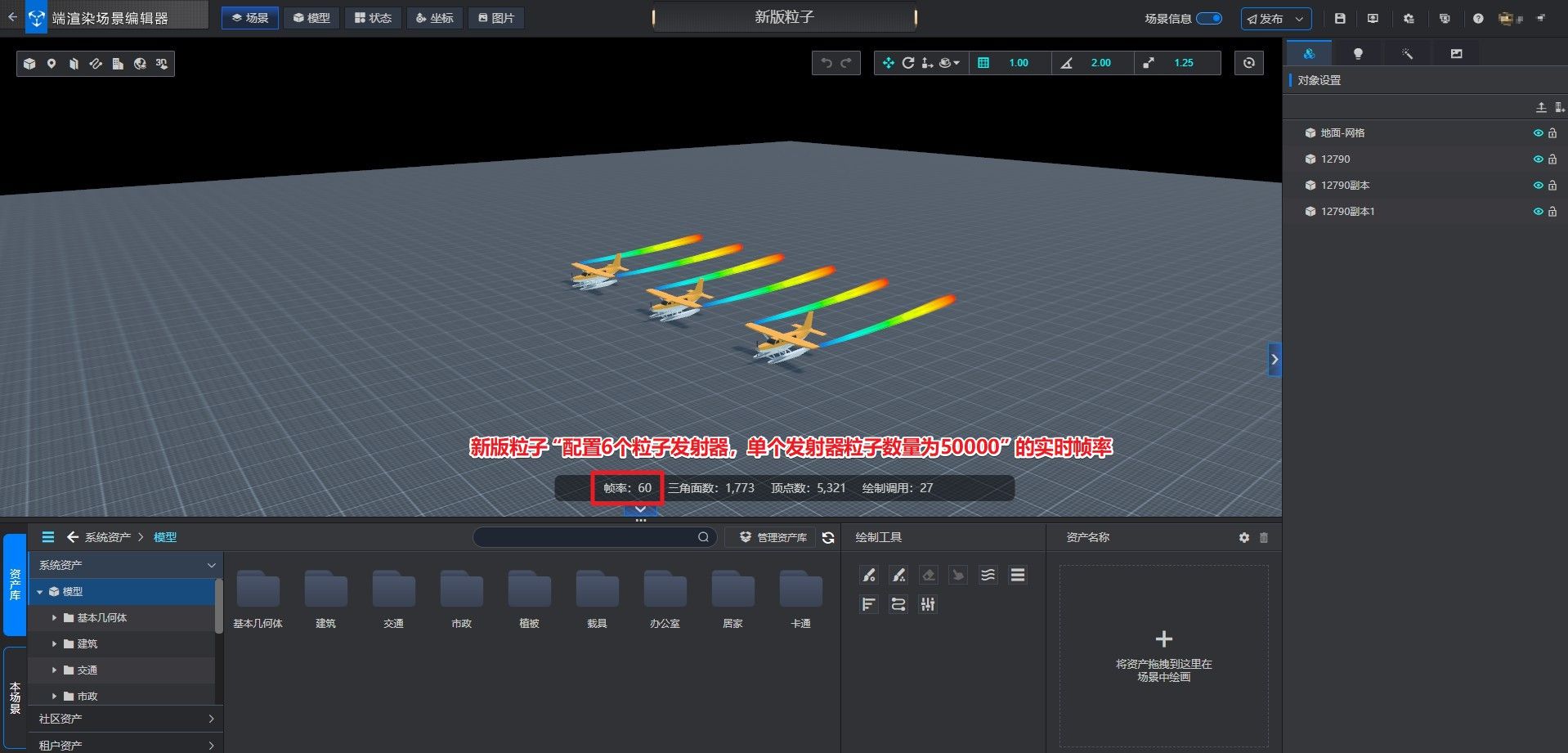Image resolution: width=1568 pixels, height=753 pixels.
Task: Click the sliders adjust drawing tool
Action: (x=928, y=604)
